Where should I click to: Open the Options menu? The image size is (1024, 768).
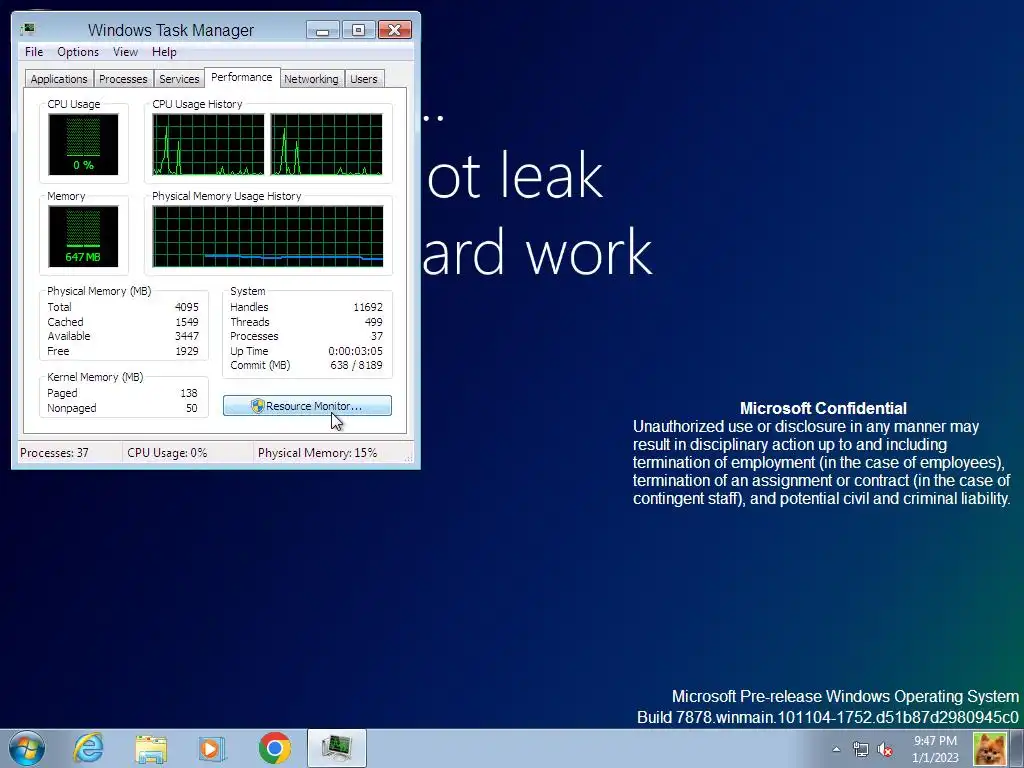(x=78, y=52)
